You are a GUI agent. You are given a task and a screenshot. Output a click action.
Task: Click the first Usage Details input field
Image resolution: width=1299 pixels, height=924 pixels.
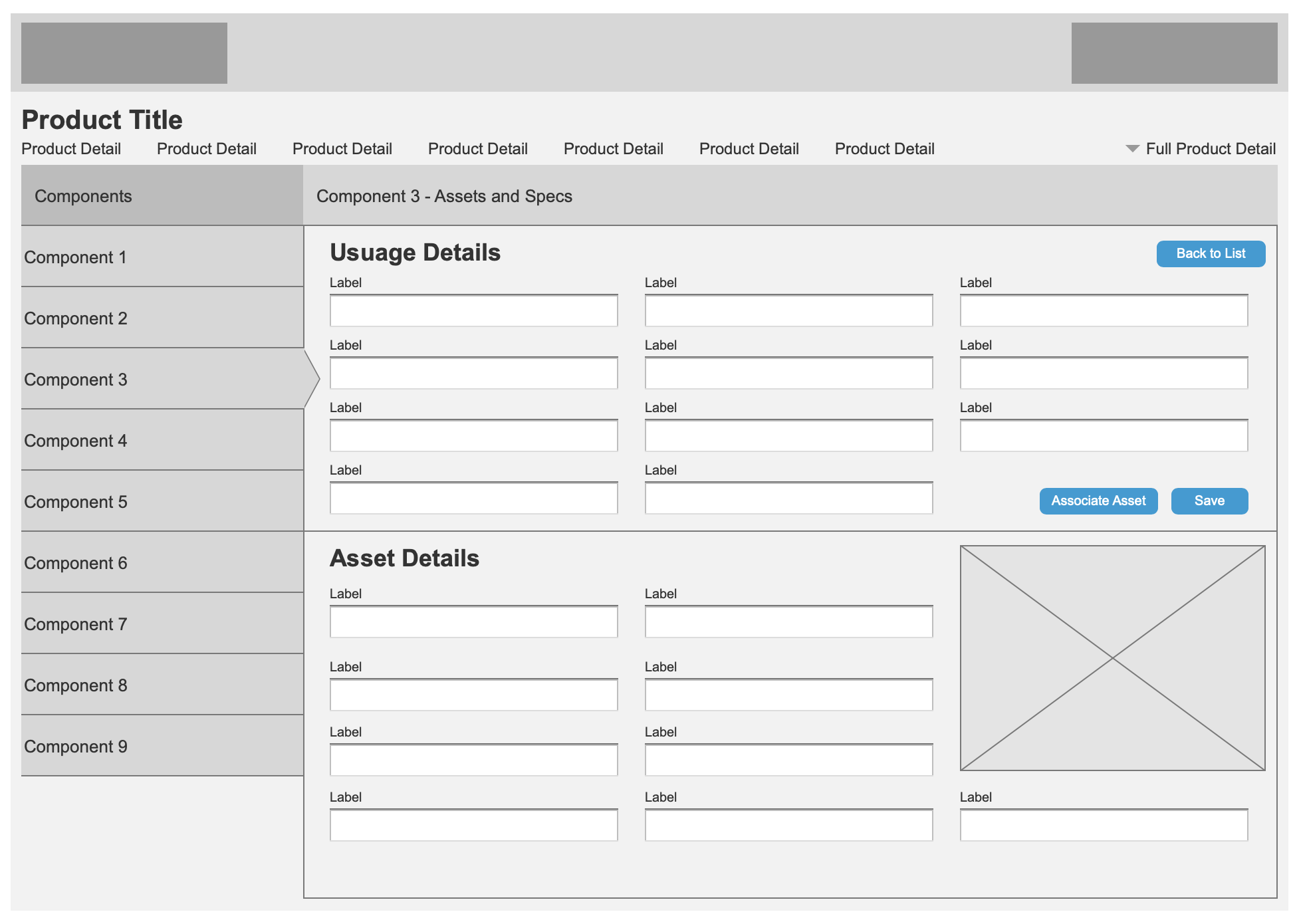473,311
